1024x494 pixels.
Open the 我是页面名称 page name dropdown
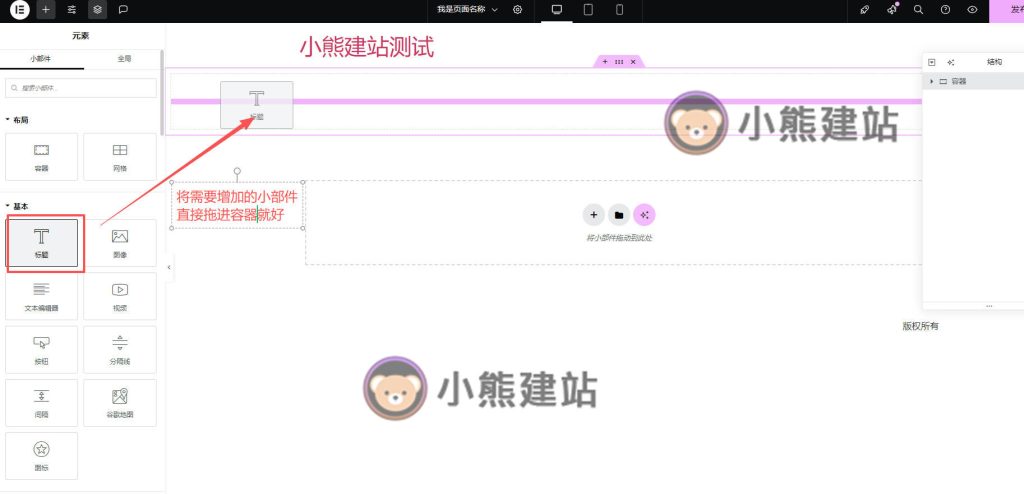point(467,9)
